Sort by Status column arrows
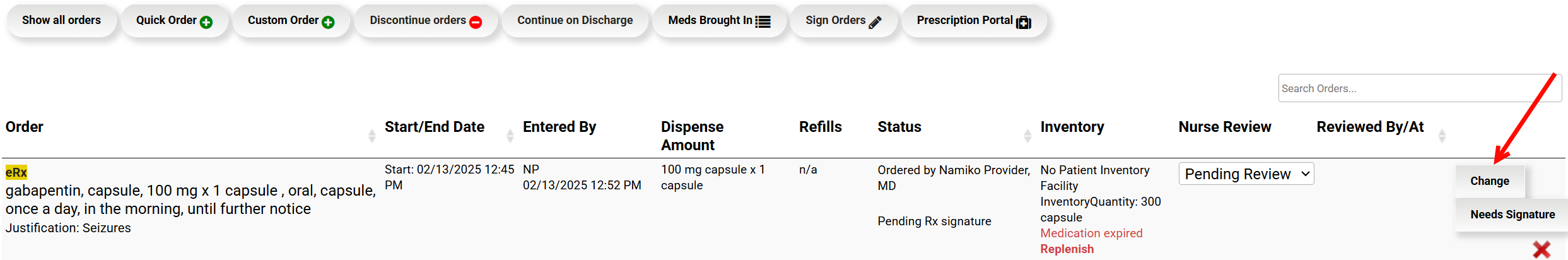Image resolution: width=1568 pixels, height=260 pixels. pyautogui.click(x=1027, y=135)
